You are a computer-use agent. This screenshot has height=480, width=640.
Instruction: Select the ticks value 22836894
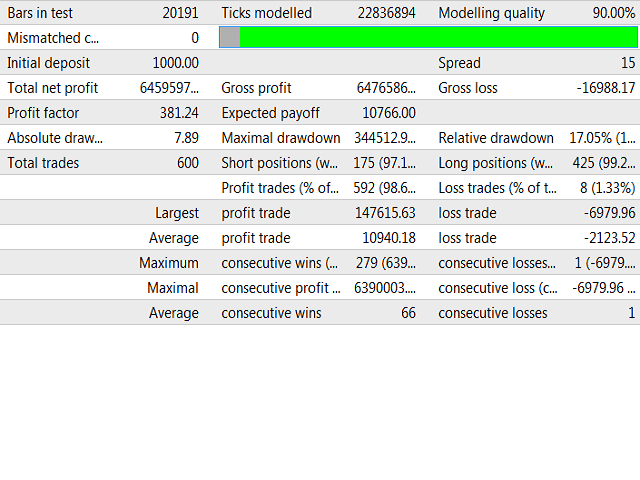387,13
